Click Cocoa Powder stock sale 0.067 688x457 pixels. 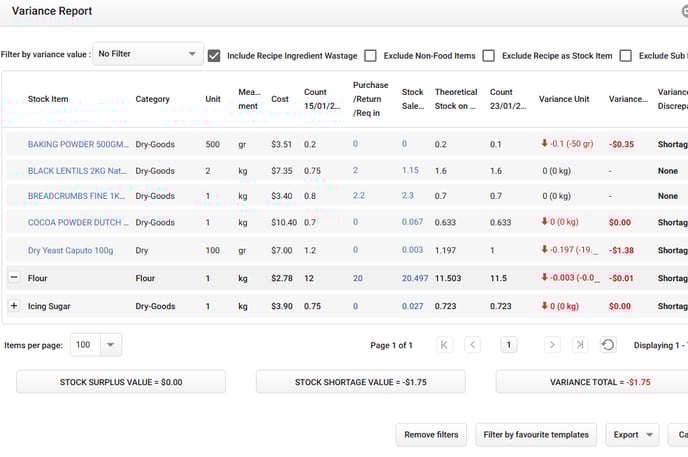[412, 222]
